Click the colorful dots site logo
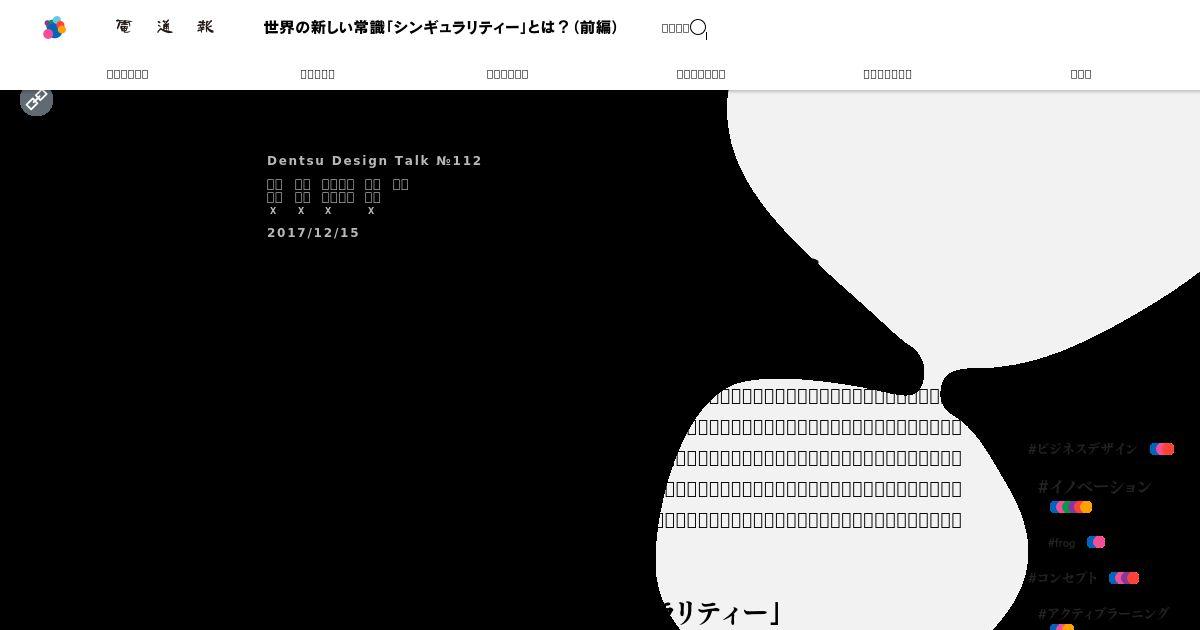The height and width of the screenshot is (630, 1200). [x=55, y=28]
